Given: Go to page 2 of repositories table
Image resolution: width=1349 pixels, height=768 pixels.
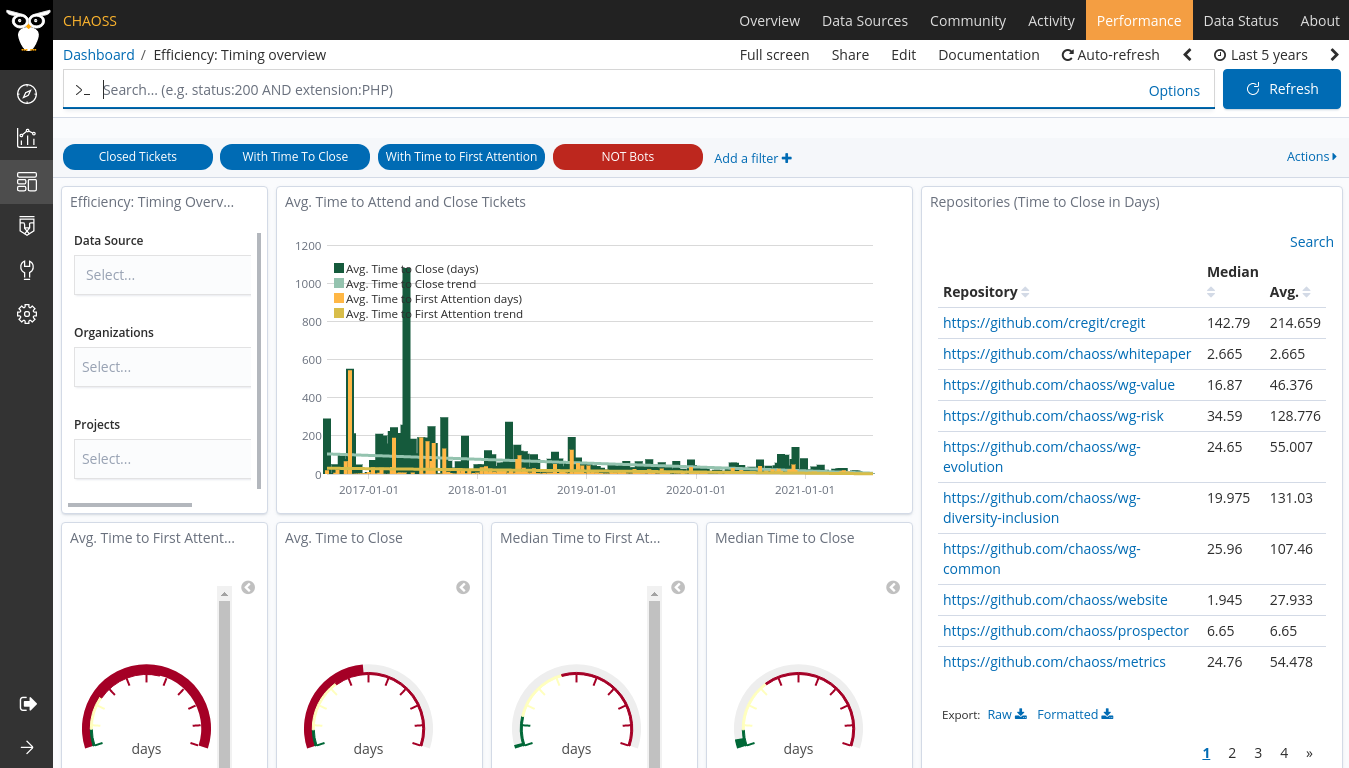Looking at the screenshot, I should click(x=1232, y=753).
